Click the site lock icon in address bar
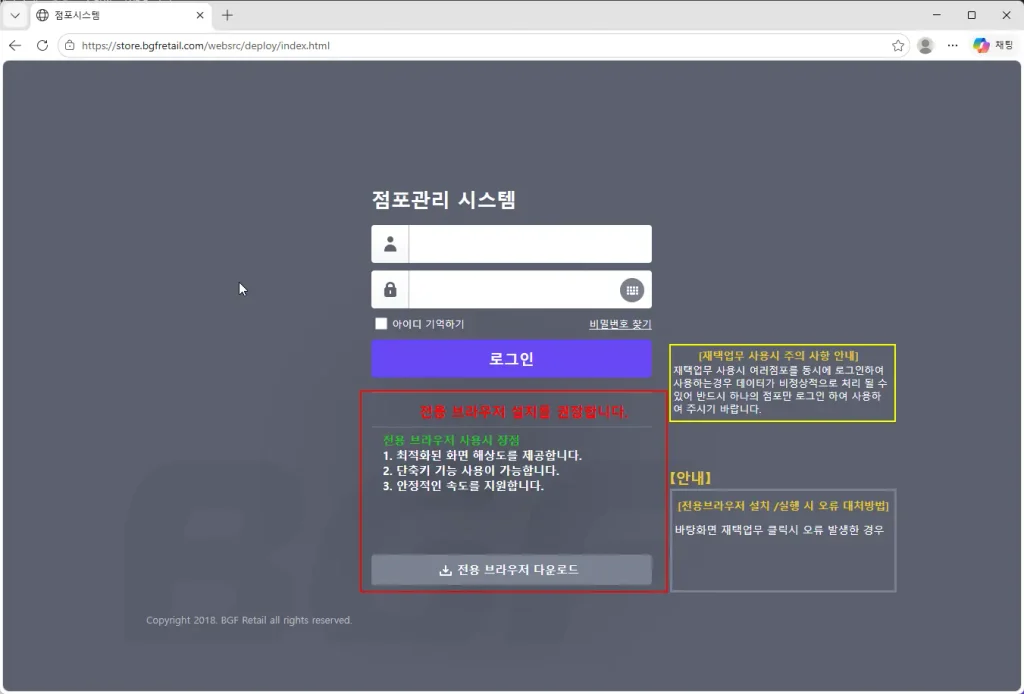The image size is (1024, 694). point(70,46)
